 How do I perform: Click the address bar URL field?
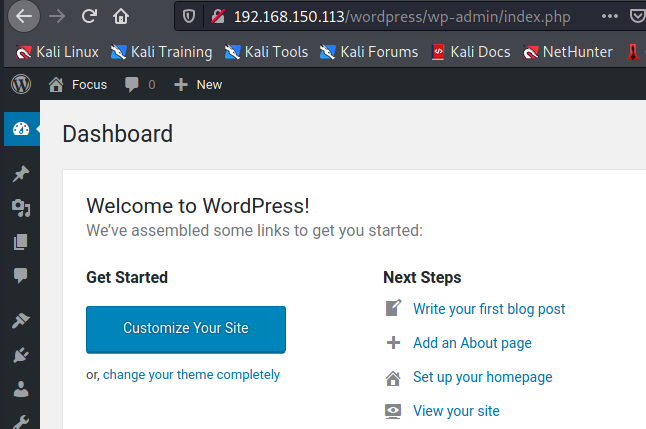[x=400, y=17]
